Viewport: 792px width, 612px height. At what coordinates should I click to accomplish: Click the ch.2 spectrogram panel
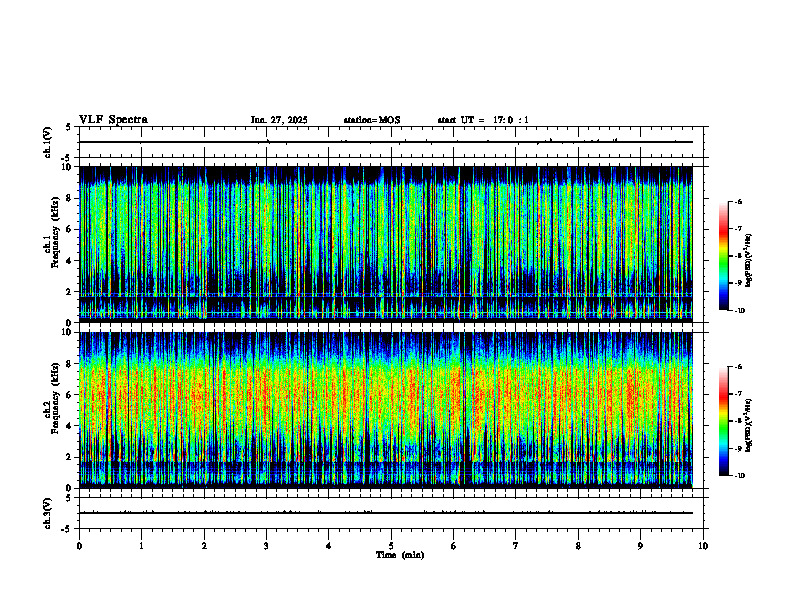point(386,410)
